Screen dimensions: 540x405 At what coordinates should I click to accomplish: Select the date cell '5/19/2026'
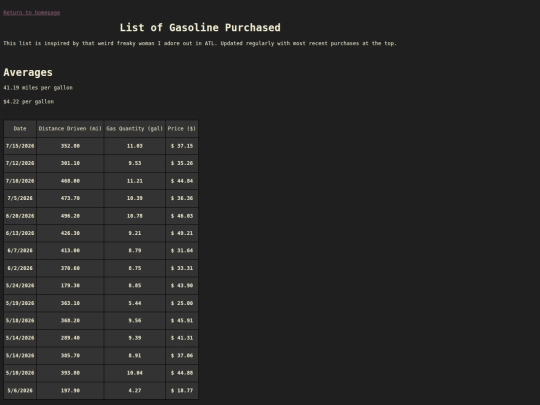tap(20, 303)
